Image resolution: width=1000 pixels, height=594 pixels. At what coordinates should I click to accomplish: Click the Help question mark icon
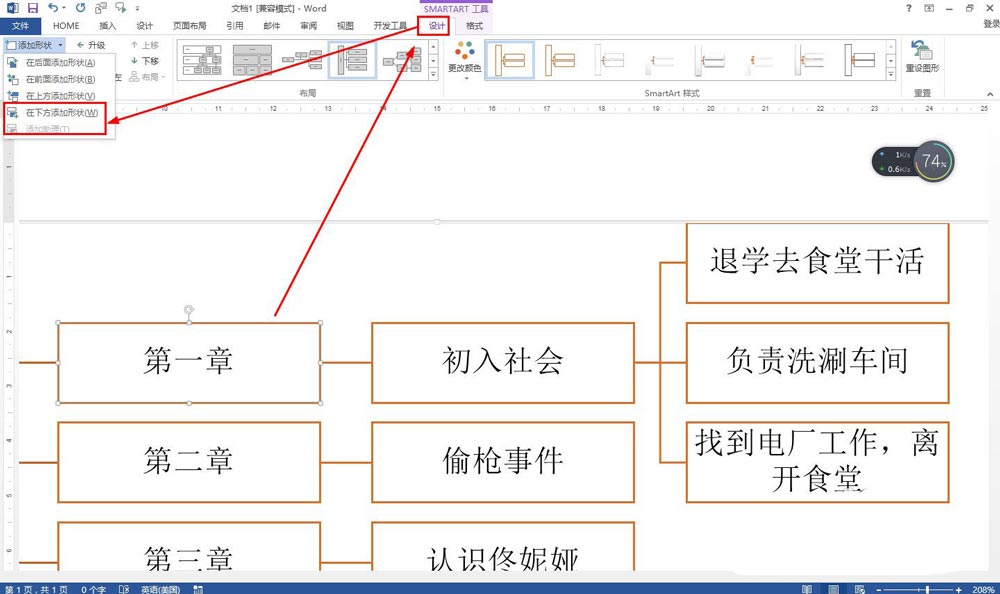(909, 8)
